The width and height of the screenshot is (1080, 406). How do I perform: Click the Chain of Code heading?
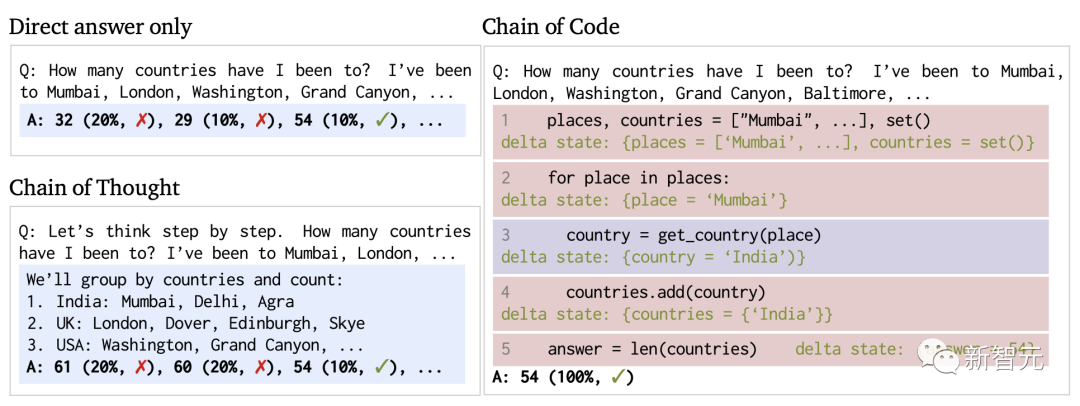[550, 27]
